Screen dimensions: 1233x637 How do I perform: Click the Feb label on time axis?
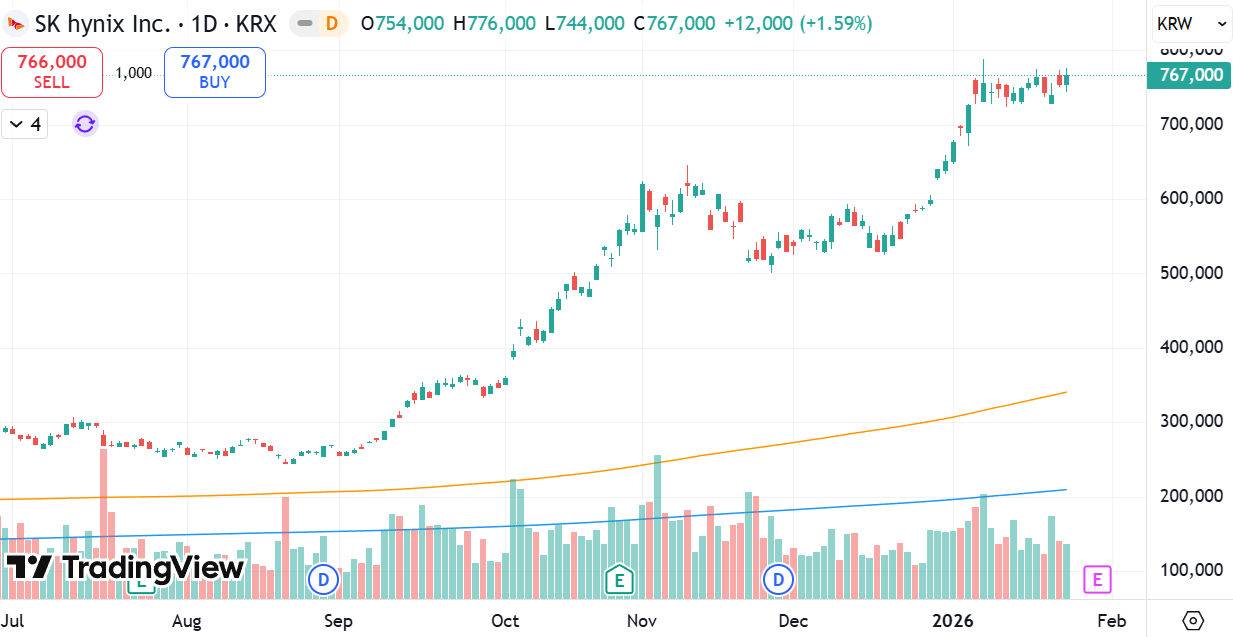(1111, 621)
